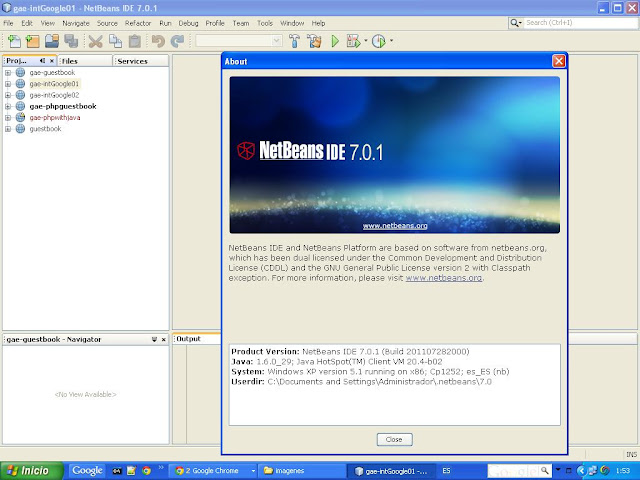The height and width of the screenshot is (480, 640).
Task: Open the Navigate menu
Action: click(x=76, y=23)
